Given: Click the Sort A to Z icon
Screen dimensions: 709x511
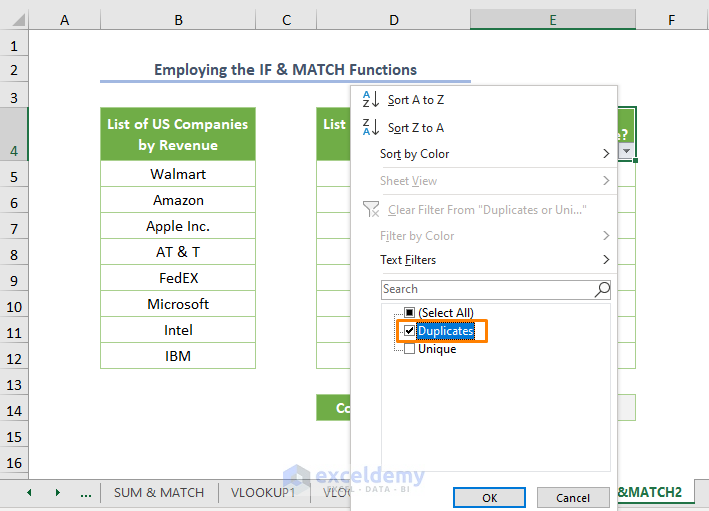Looking at the screenshot, I should coord(370,99).
